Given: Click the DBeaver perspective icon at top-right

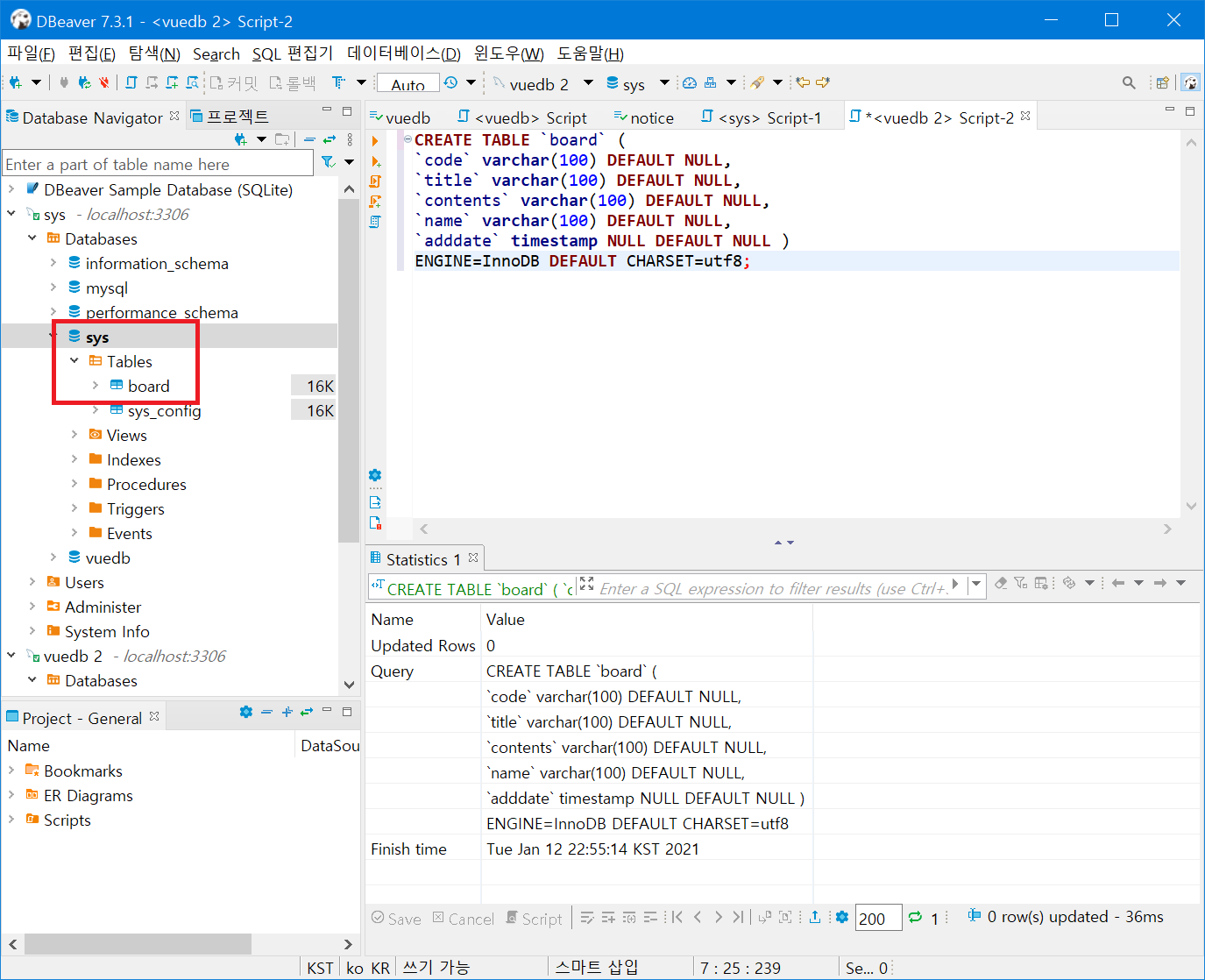Looking at the screenshot, I should point(1190,83).
